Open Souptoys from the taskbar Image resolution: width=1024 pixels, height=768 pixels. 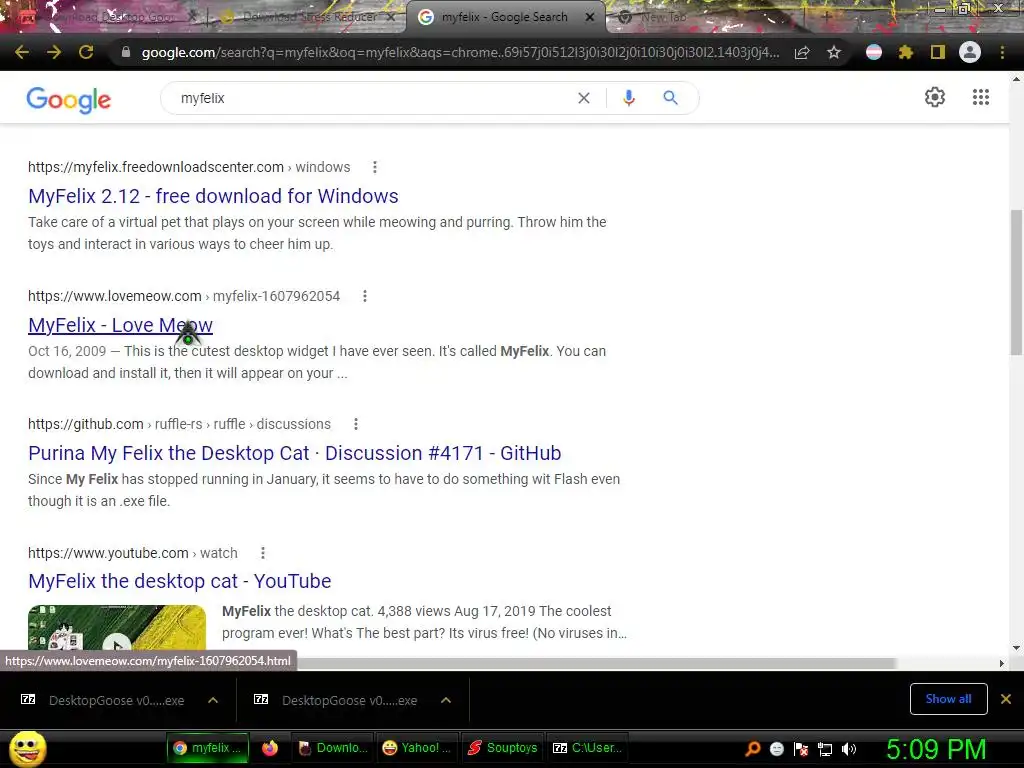point(503,748)
